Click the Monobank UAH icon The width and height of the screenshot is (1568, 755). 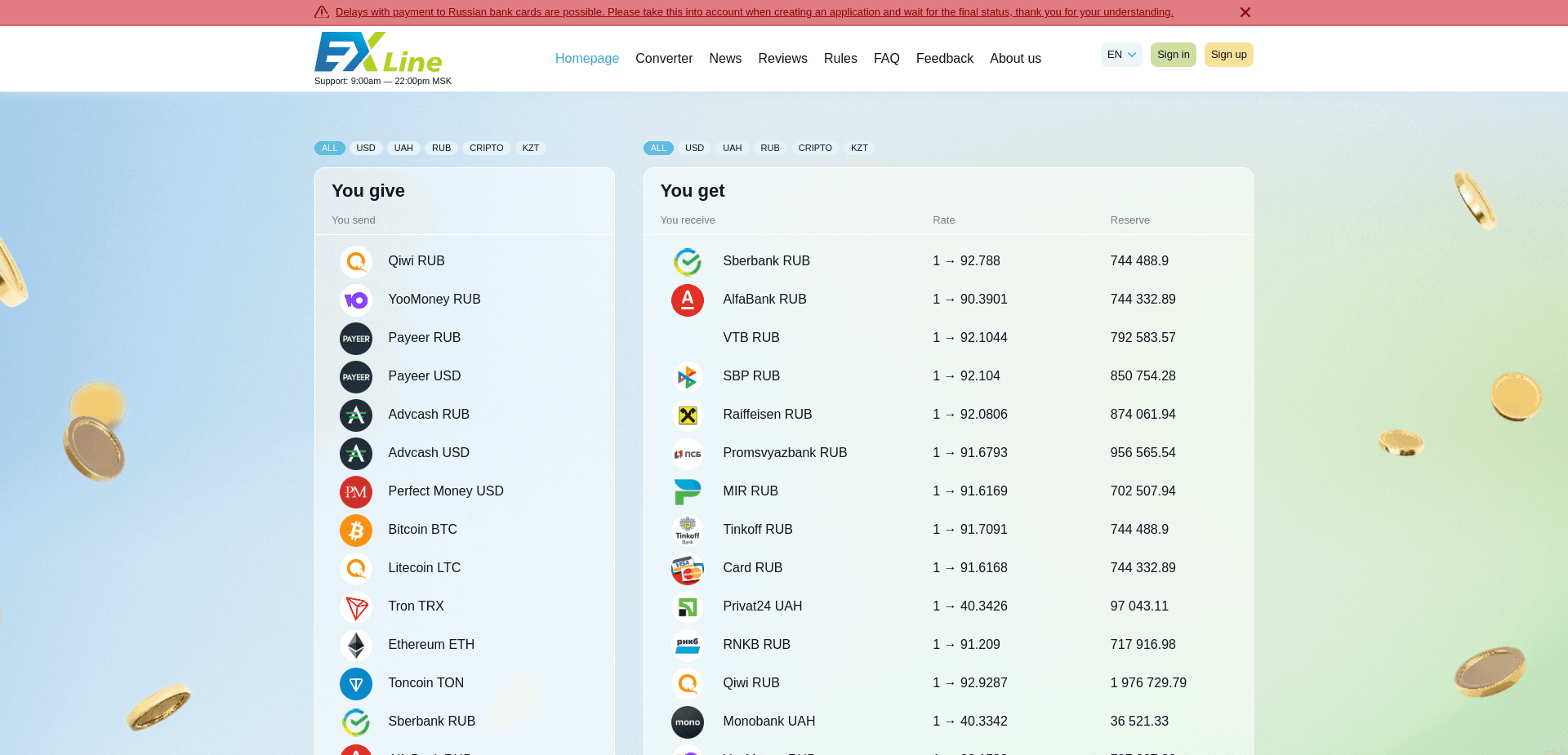click(x=688, y=722)
